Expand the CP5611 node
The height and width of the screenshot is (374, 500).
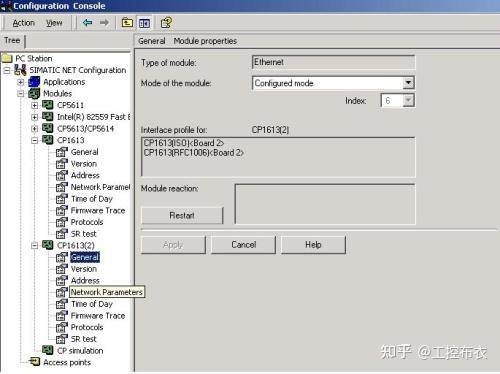(34, 105)
